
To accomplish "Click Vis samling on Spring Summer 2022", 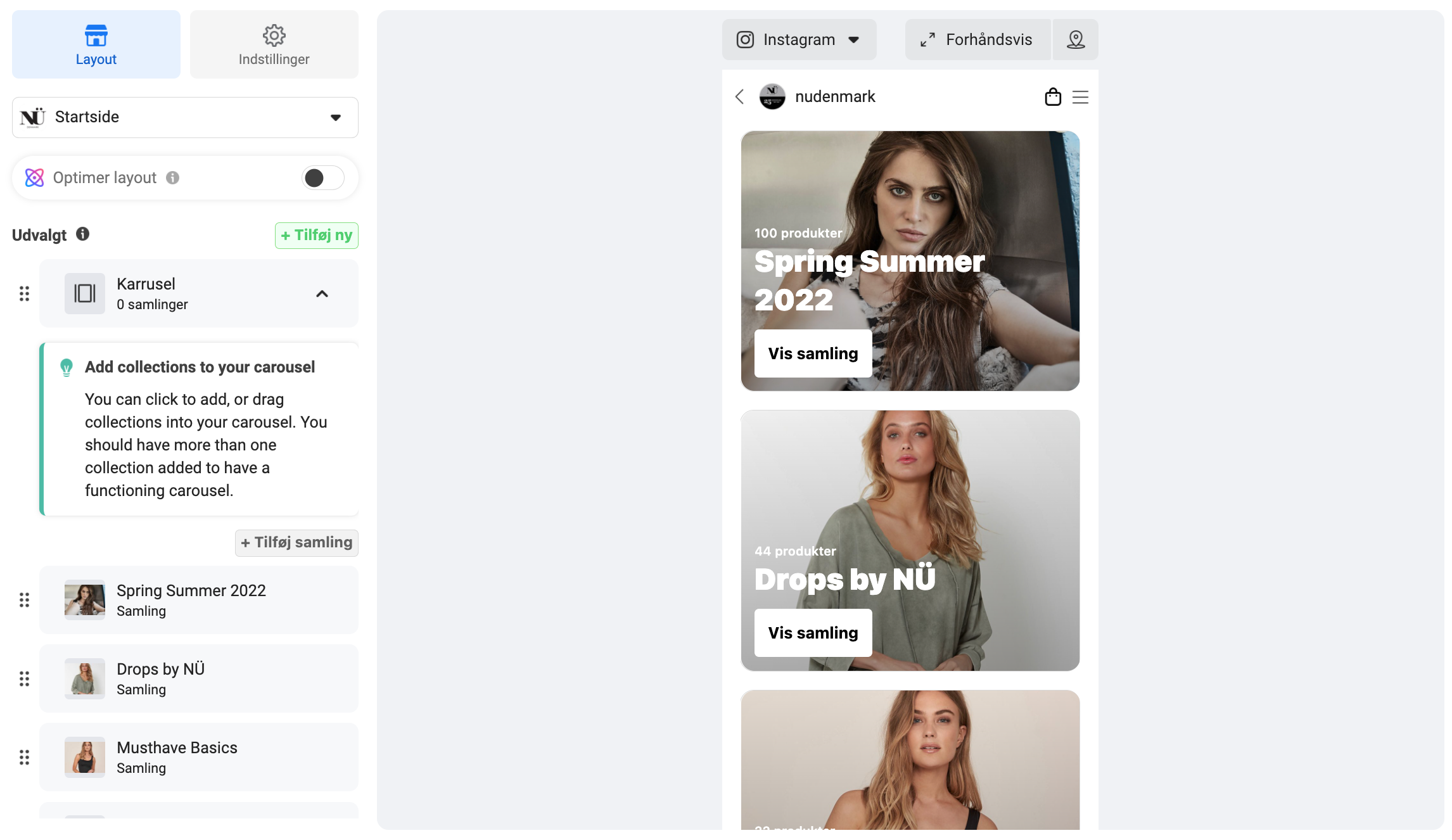I will (x=813, y=353).
